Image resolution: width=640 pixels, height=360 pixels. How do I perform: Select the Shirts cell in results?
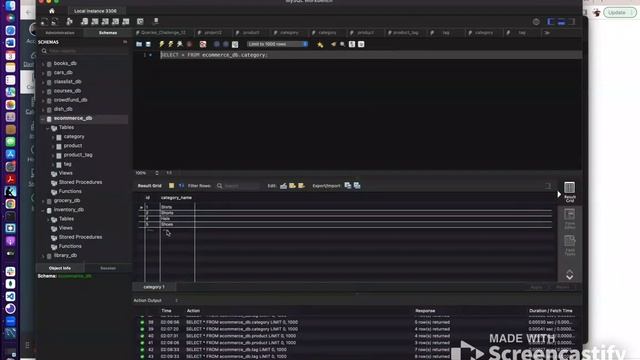point(177,207)
